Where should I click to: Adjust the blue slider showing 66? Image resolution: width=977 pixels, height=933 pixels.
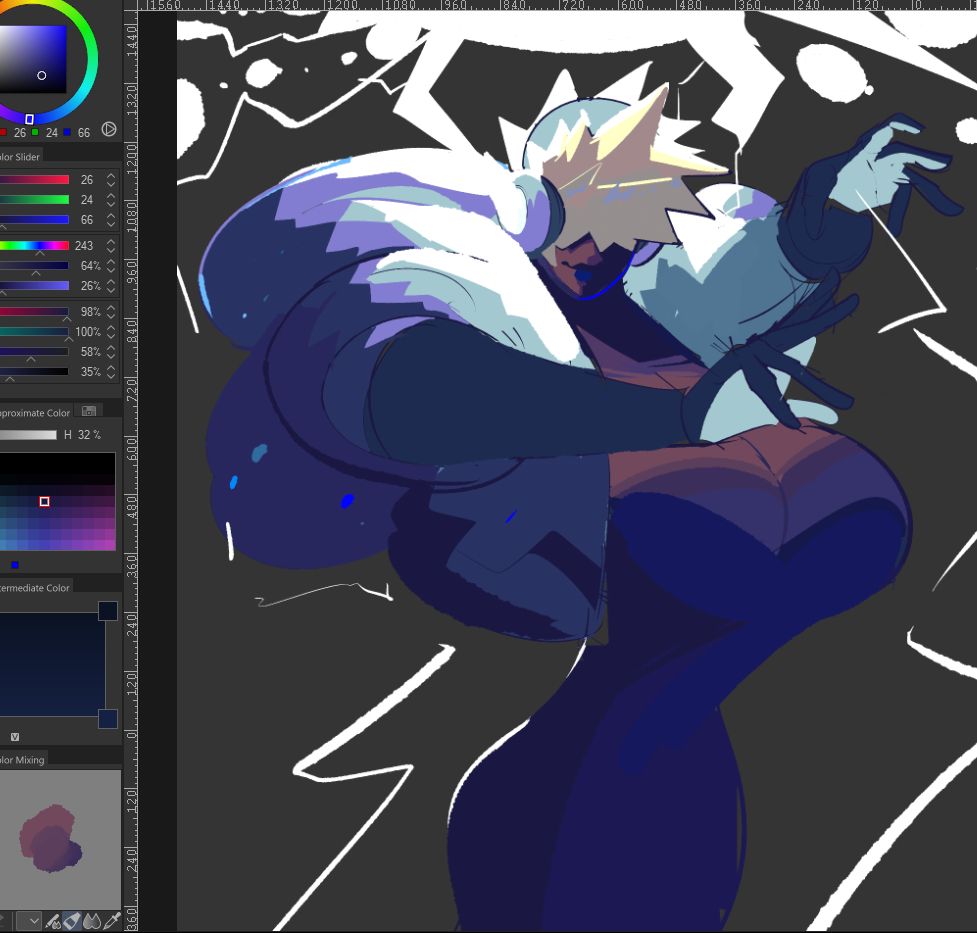pos(34,219)
